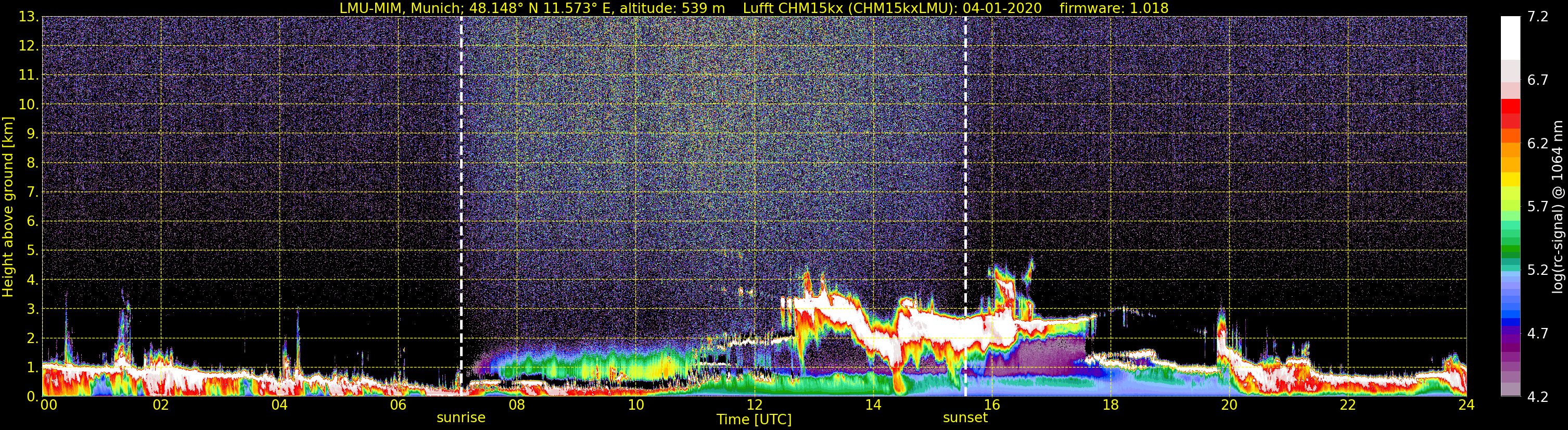Click the 'log(rc-signal) @ 1064 nm' colorbar title
This screenshot has width=1568, height=430.
click(x=1557, y=207)
